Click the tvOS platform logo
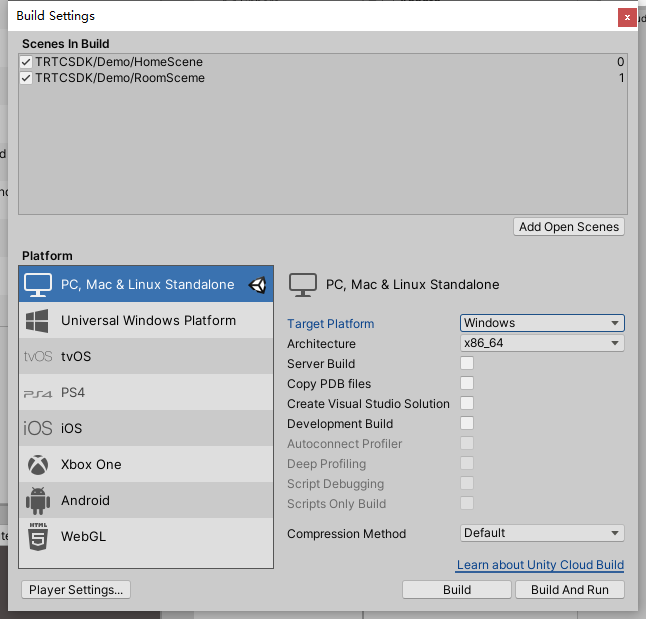The width and height of the screenshot is (646, 619). click(x=38, y=356)
